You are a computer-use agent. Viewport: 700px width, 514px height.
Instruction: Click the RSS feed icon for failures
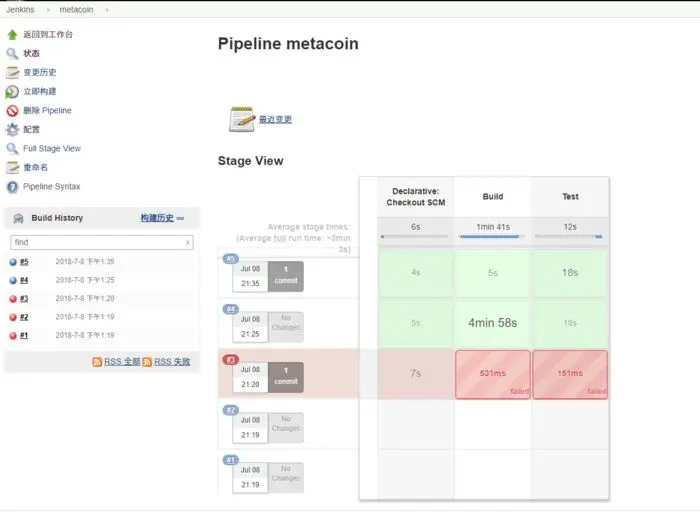147,362
